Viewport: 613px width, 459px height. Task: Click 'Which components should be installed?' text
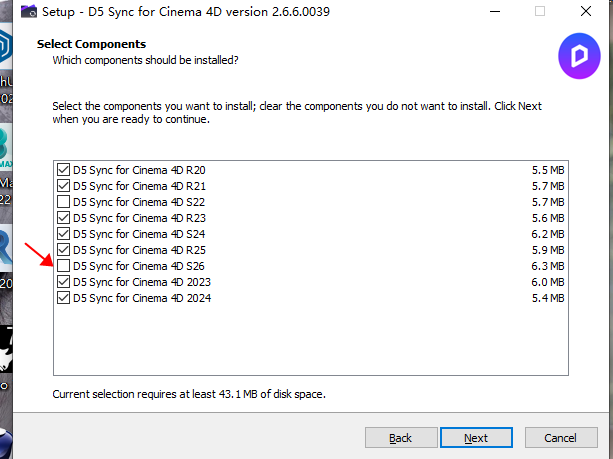click(145, 60)
